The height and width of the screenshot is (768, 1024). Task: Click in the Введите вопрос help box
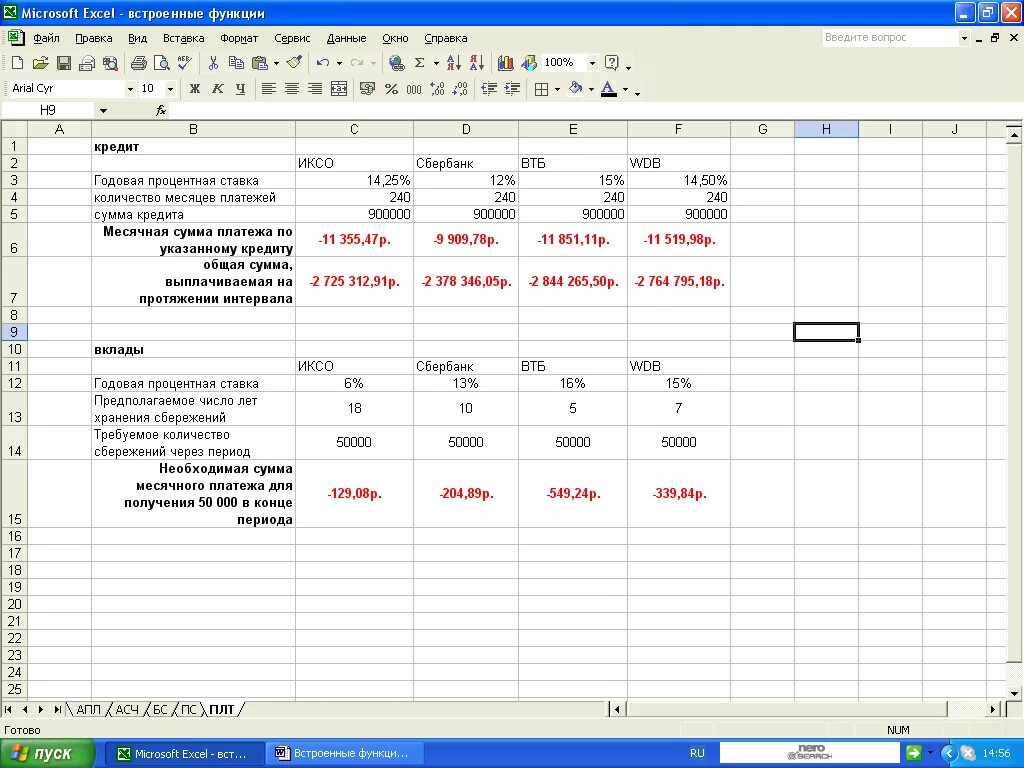tap(891, 38)
